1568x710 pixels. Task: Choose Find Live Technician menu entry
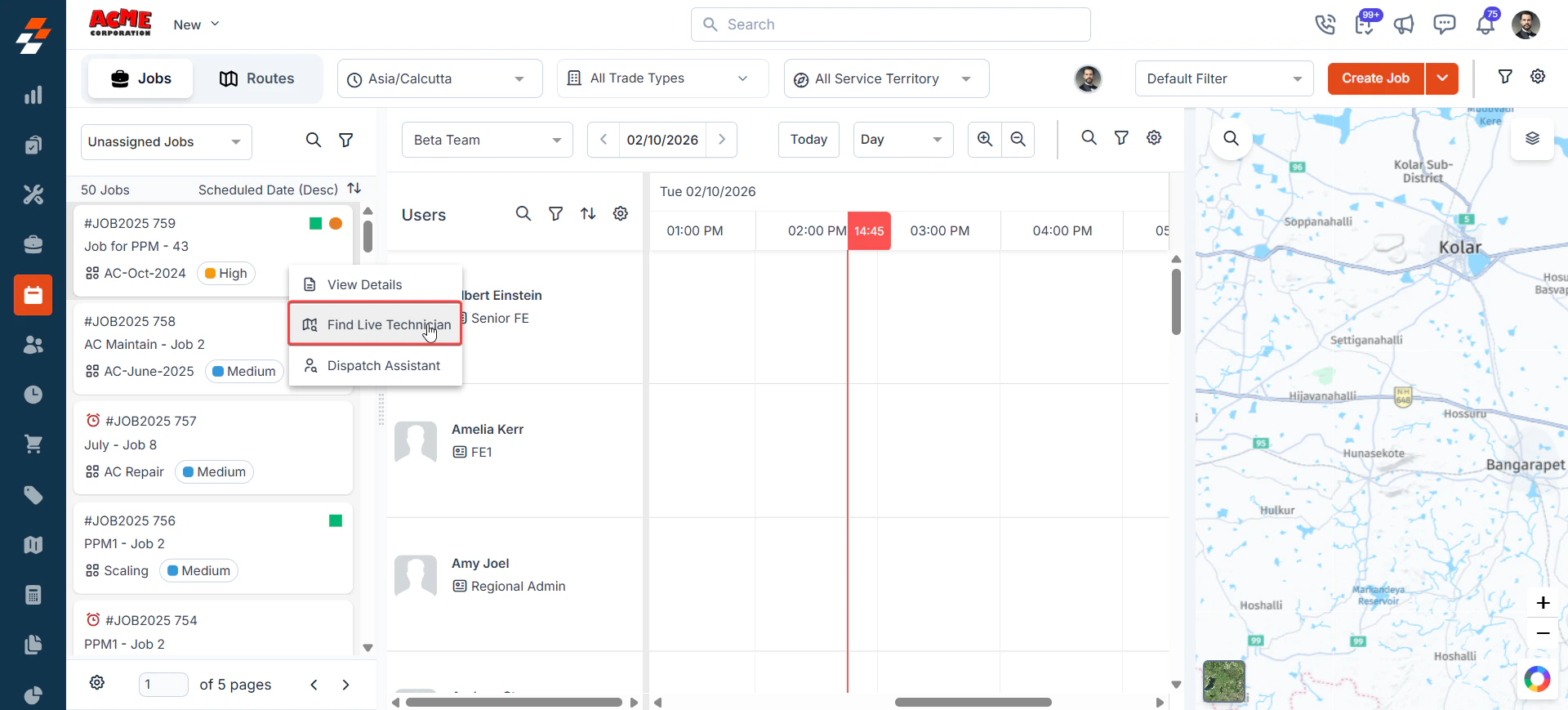tap(376, 324)
